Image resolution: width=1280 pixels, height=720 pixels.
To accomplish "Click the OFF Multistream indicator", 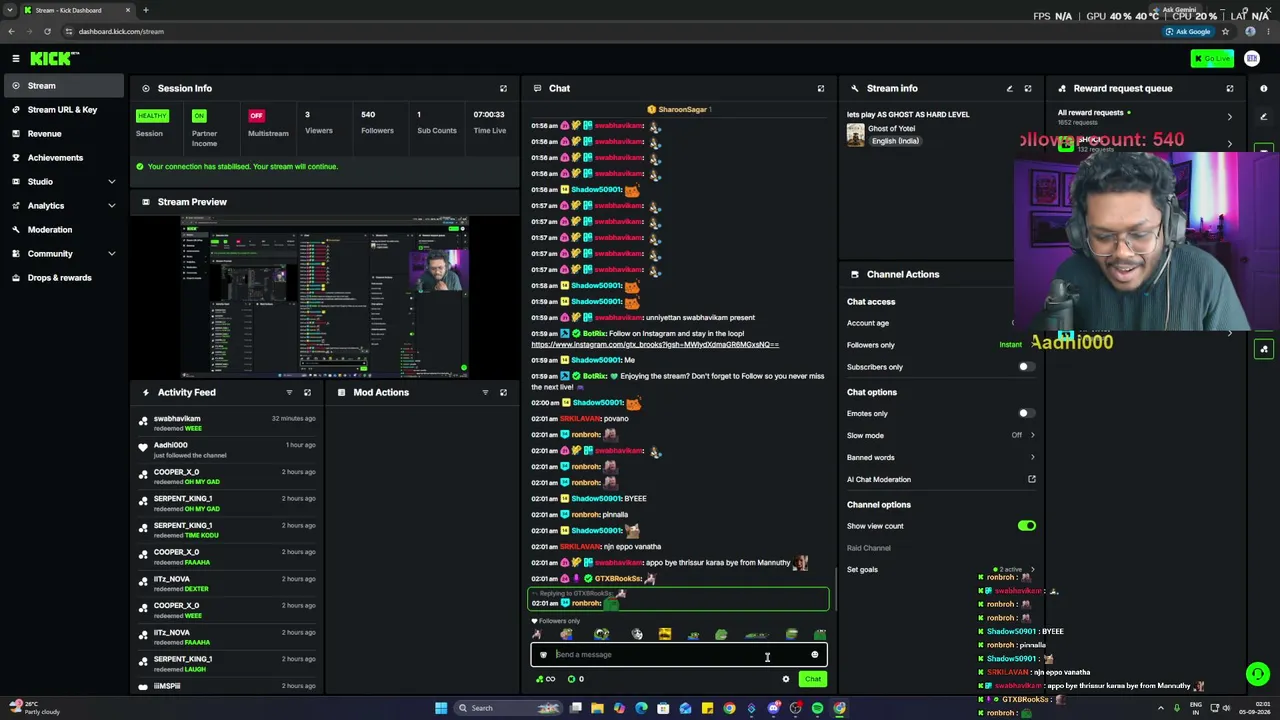I will [x=256, y=115].
